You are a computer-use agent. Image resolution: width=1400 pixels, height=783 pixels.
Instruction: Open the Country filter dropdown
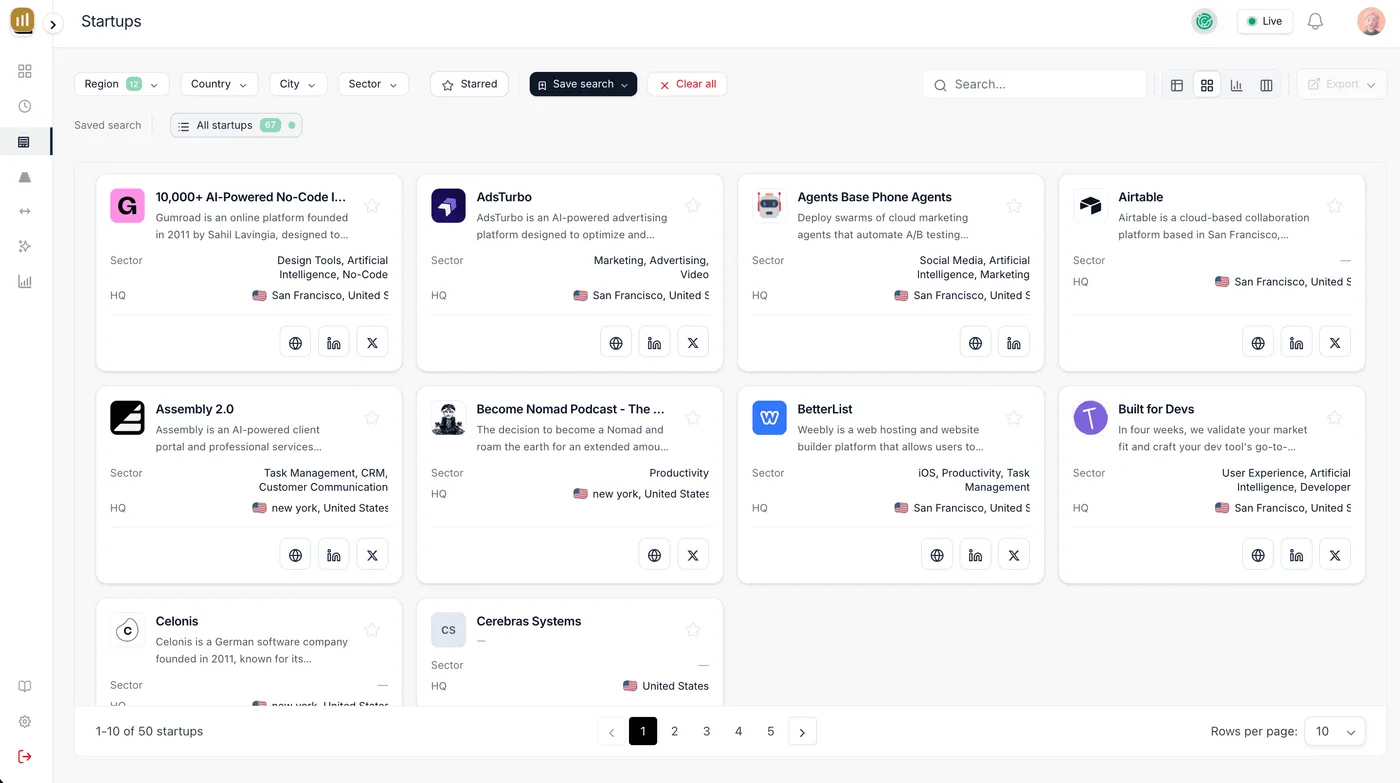(x=219, y=84)
